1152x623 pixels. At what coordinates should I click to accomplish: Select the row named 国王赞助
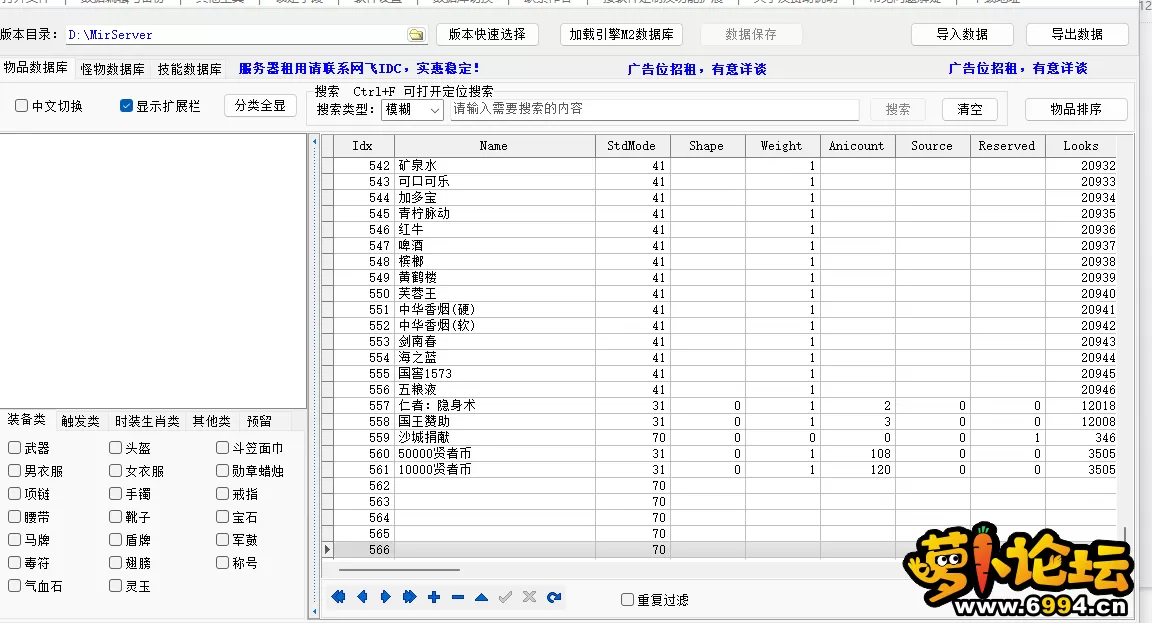pyautogui.click(x=719, y=422)
